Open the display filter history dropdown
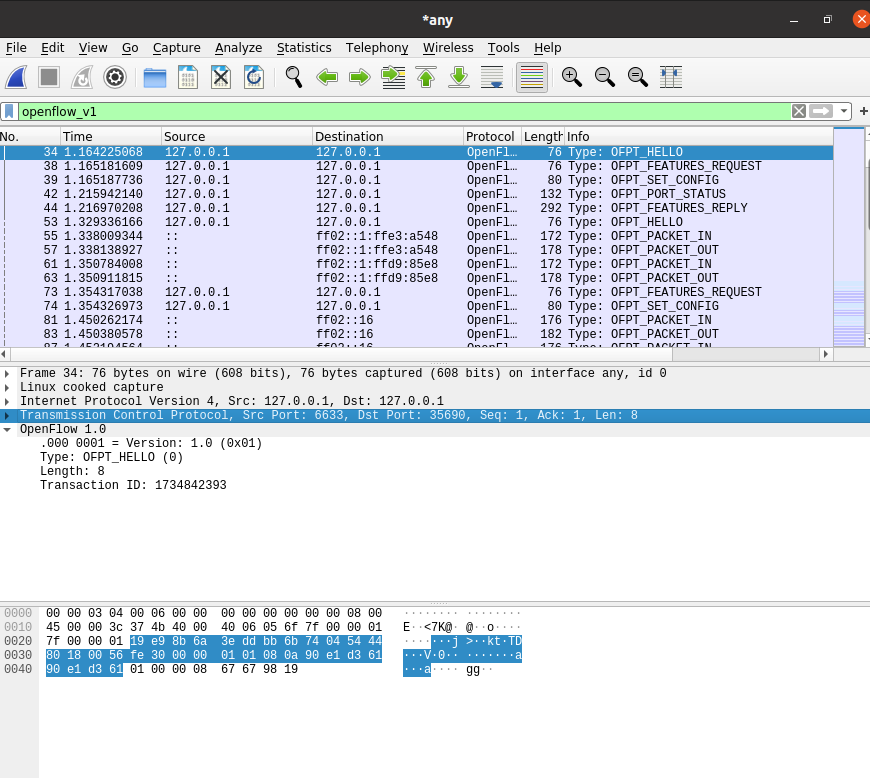870x778 pixels. point(845,111)
